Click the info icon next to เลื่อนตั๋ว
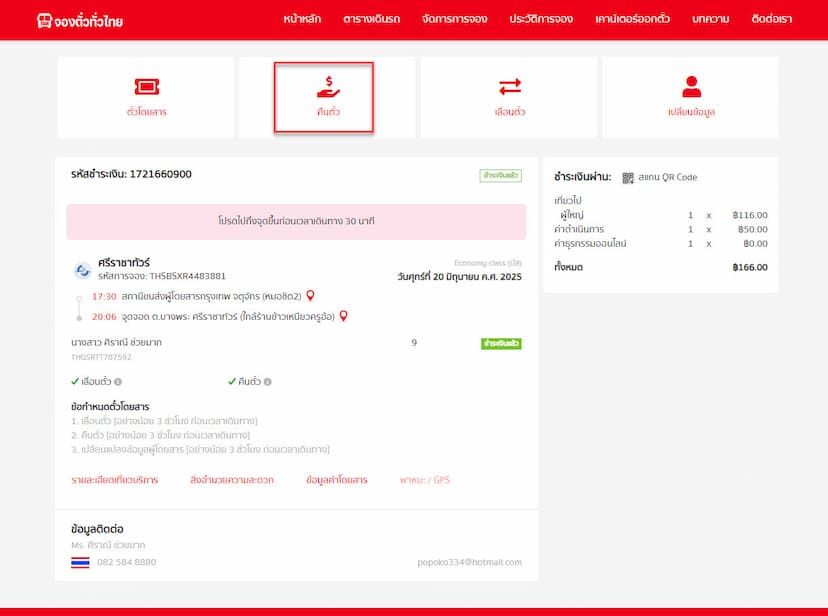The width and height of the screenshot is (828, 616). pos(118,382)
